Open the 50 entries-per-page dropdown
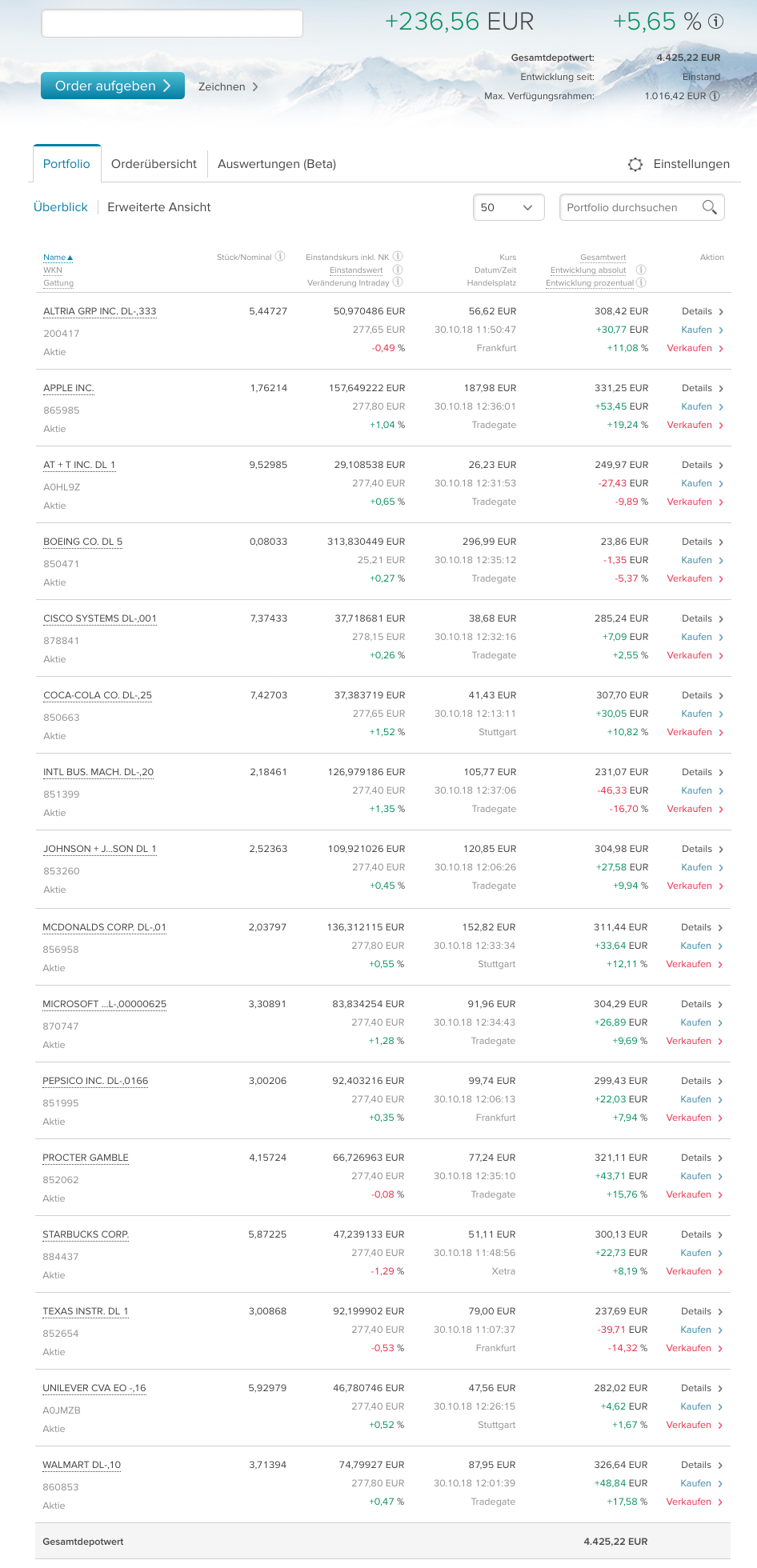 509,207
